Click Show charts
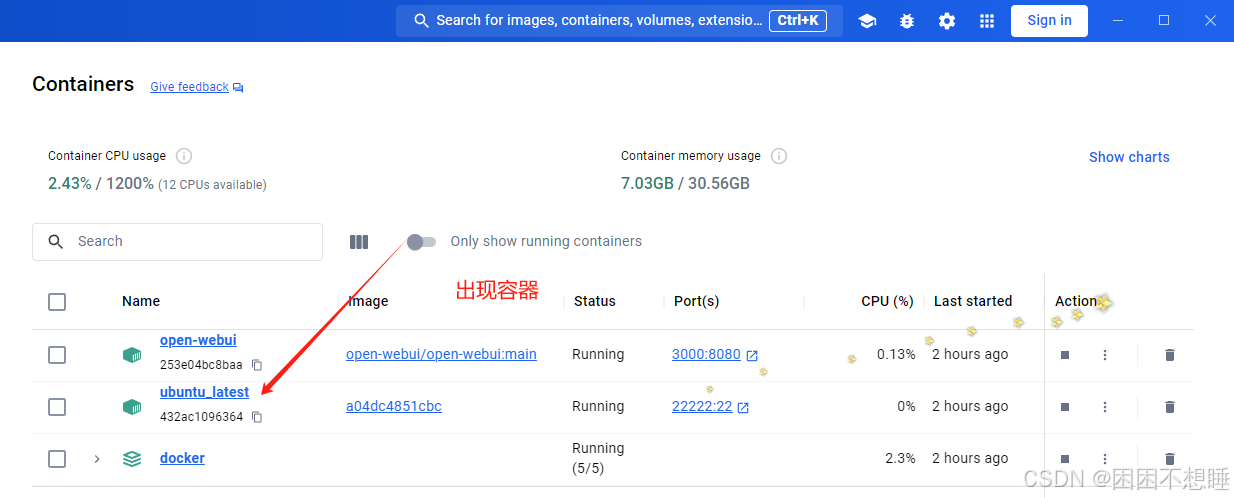The image size is (1234, 498). click(x=1129, y=157)
